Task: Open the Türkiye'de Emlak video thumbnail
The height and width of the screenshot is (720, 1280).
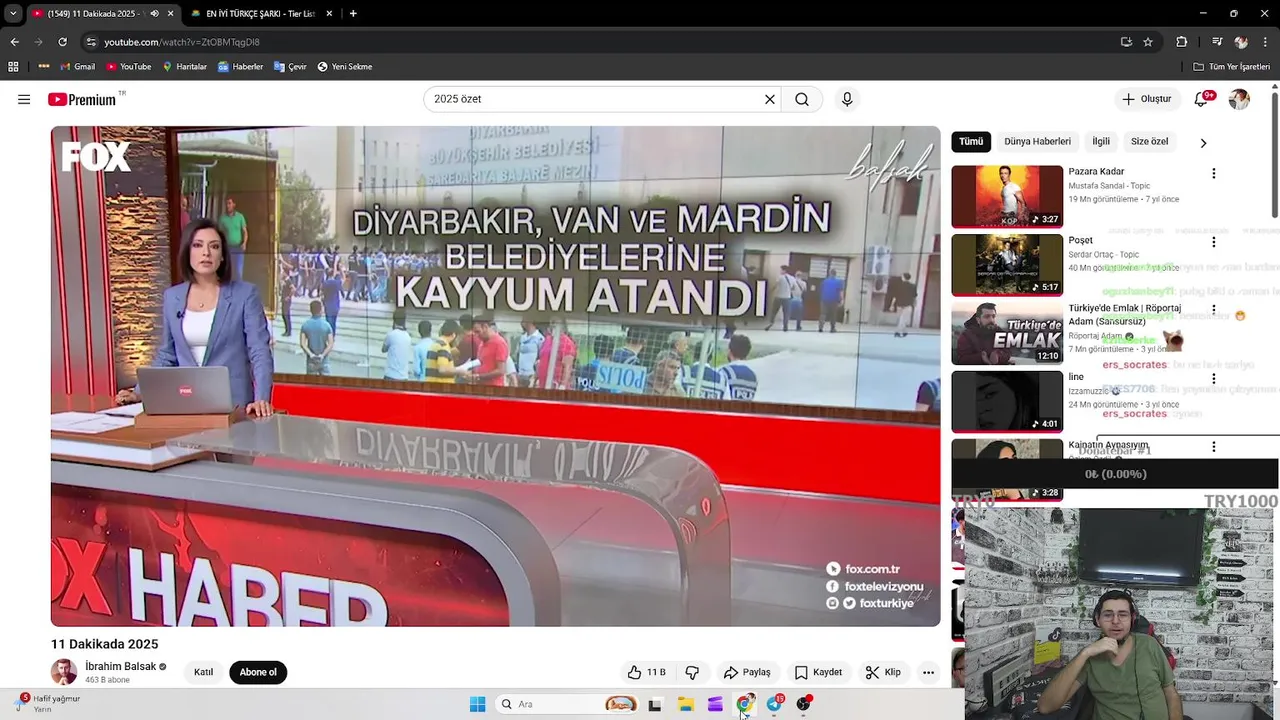Action: pos(1007,333)
